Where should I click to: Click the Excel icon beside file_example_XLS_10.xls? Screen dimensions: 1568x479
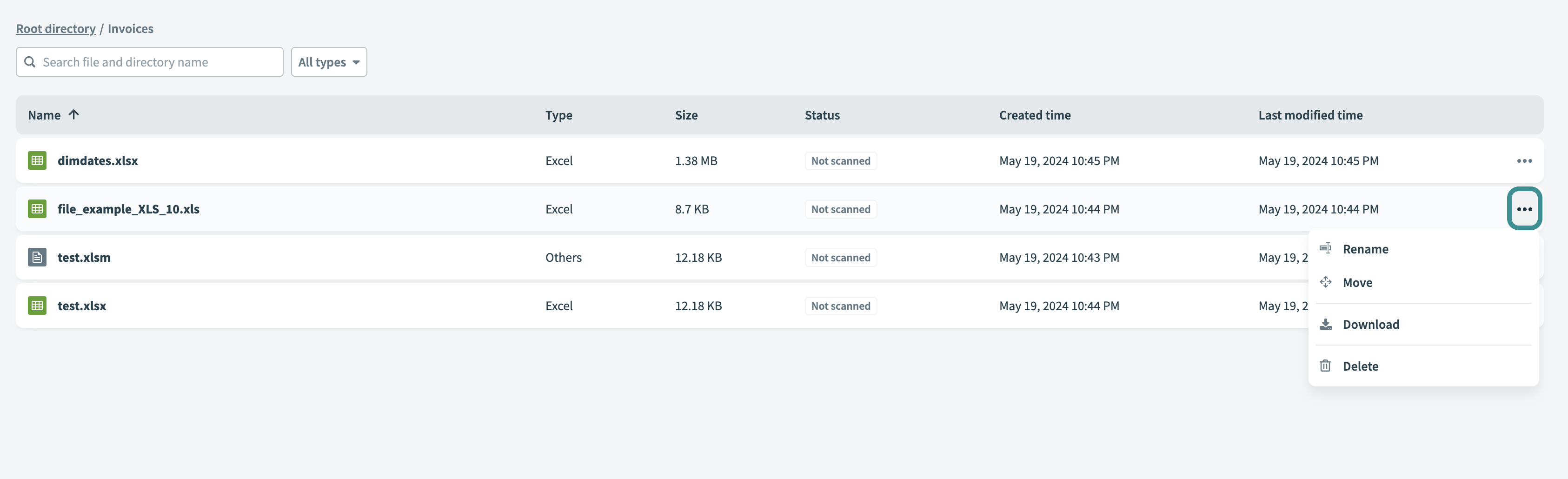tap(37, 208)
